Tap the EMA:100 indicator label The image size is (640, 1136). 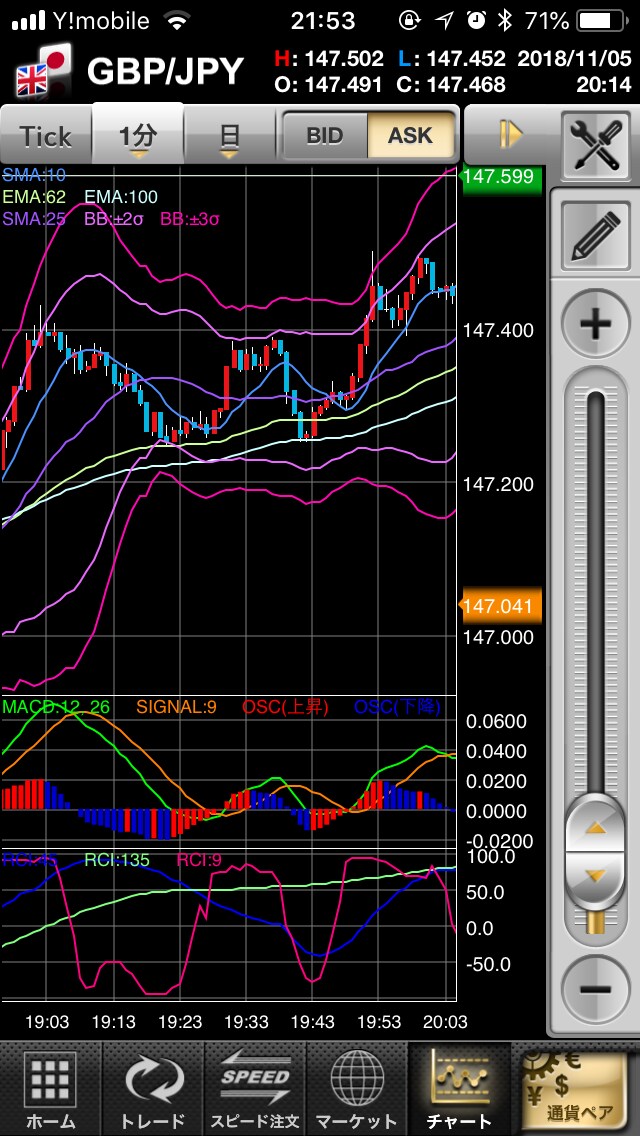121,197
